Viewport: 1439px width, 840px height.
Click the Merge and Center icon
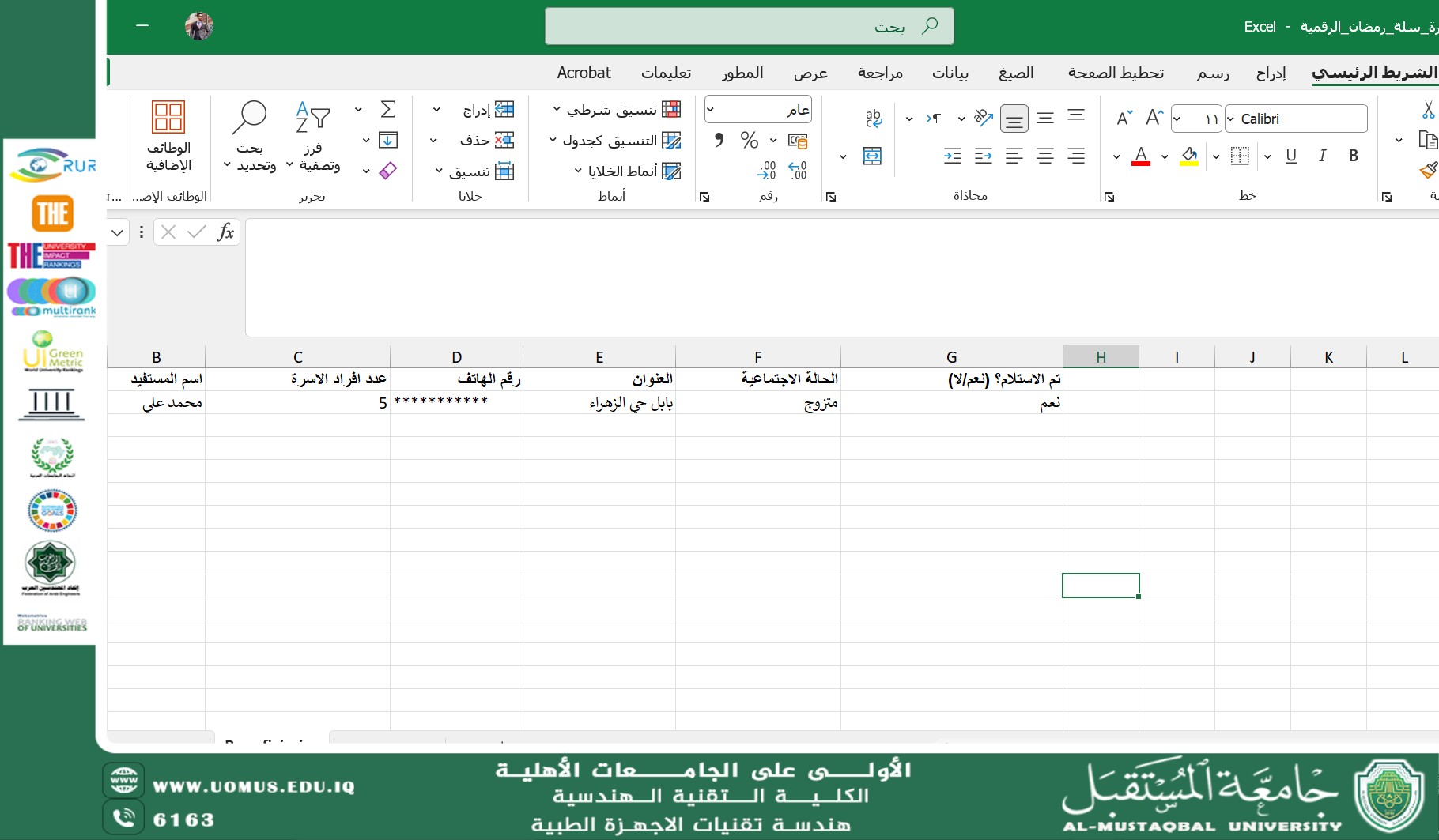pos(872,156)
